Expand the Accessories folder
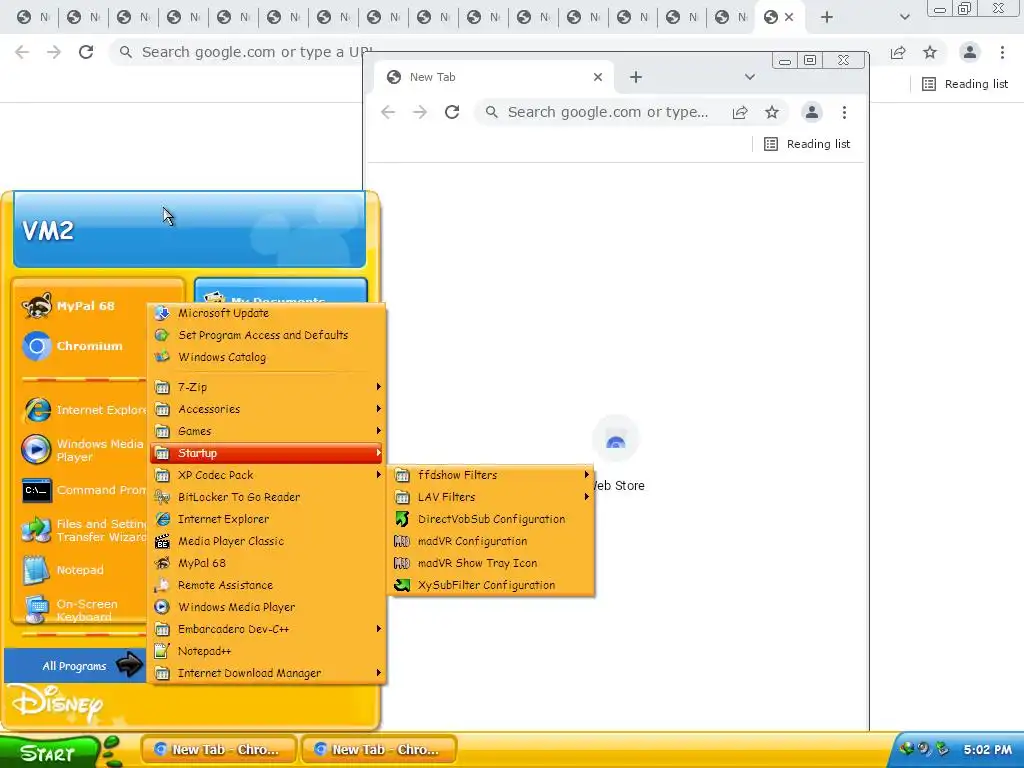 [267, 409]
